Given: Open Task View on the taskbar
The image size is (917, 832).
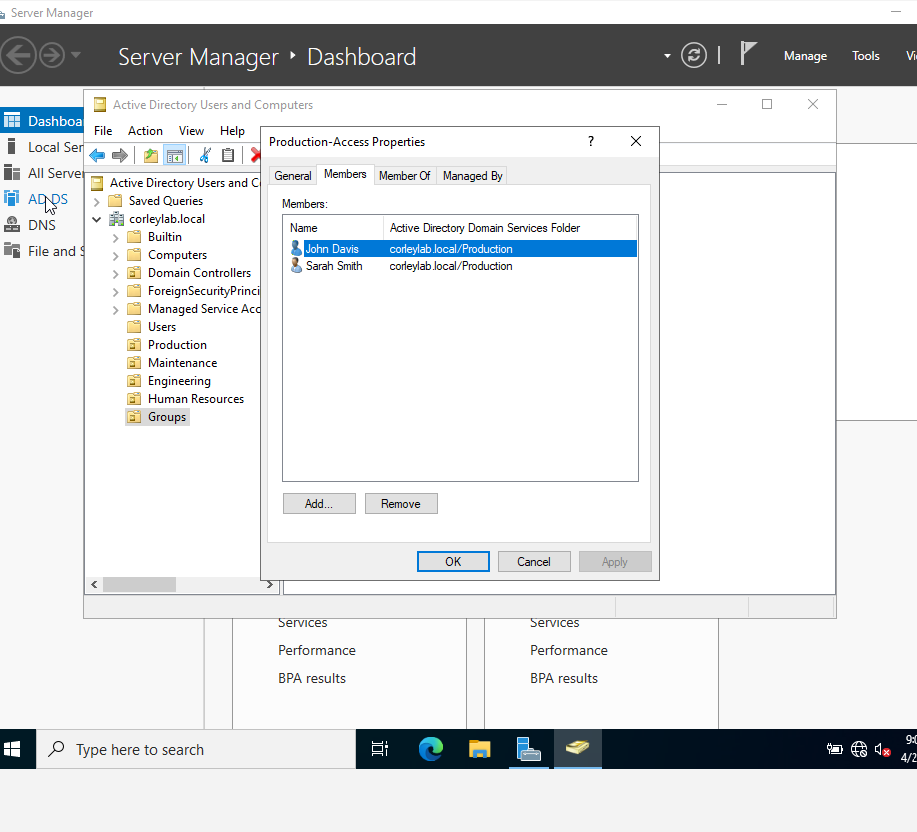Looking at the screenshot, I should (380, 748).
